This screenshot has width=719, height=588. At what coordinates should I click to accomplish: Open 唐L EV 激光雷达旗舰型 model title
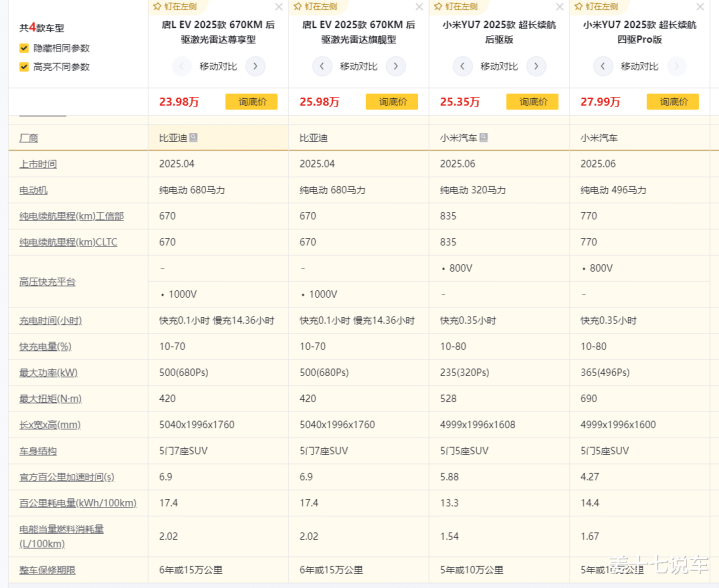[x=359, y=32]
